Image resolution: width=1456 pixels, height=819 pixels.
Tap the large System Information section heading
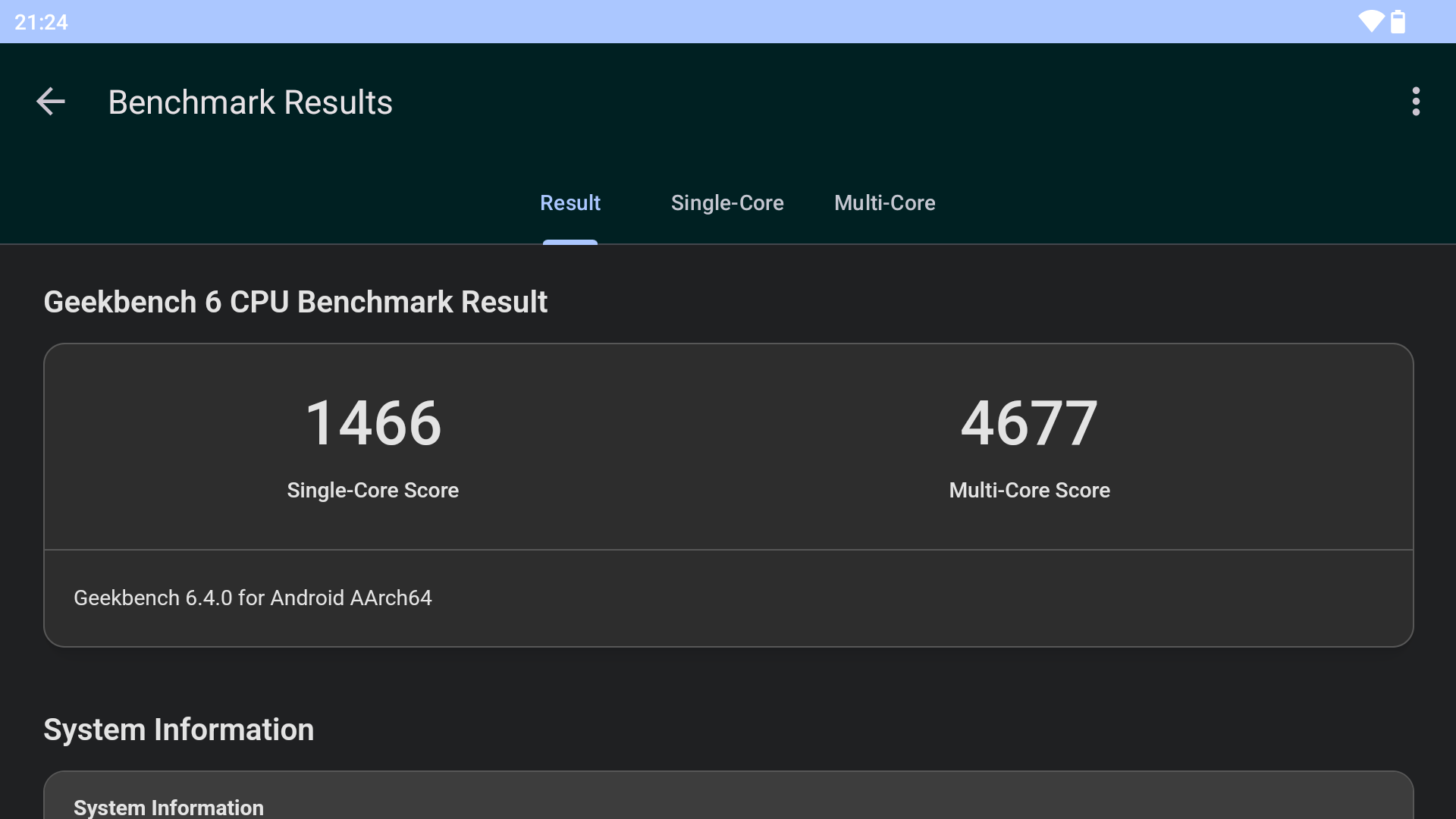[178, 730]
